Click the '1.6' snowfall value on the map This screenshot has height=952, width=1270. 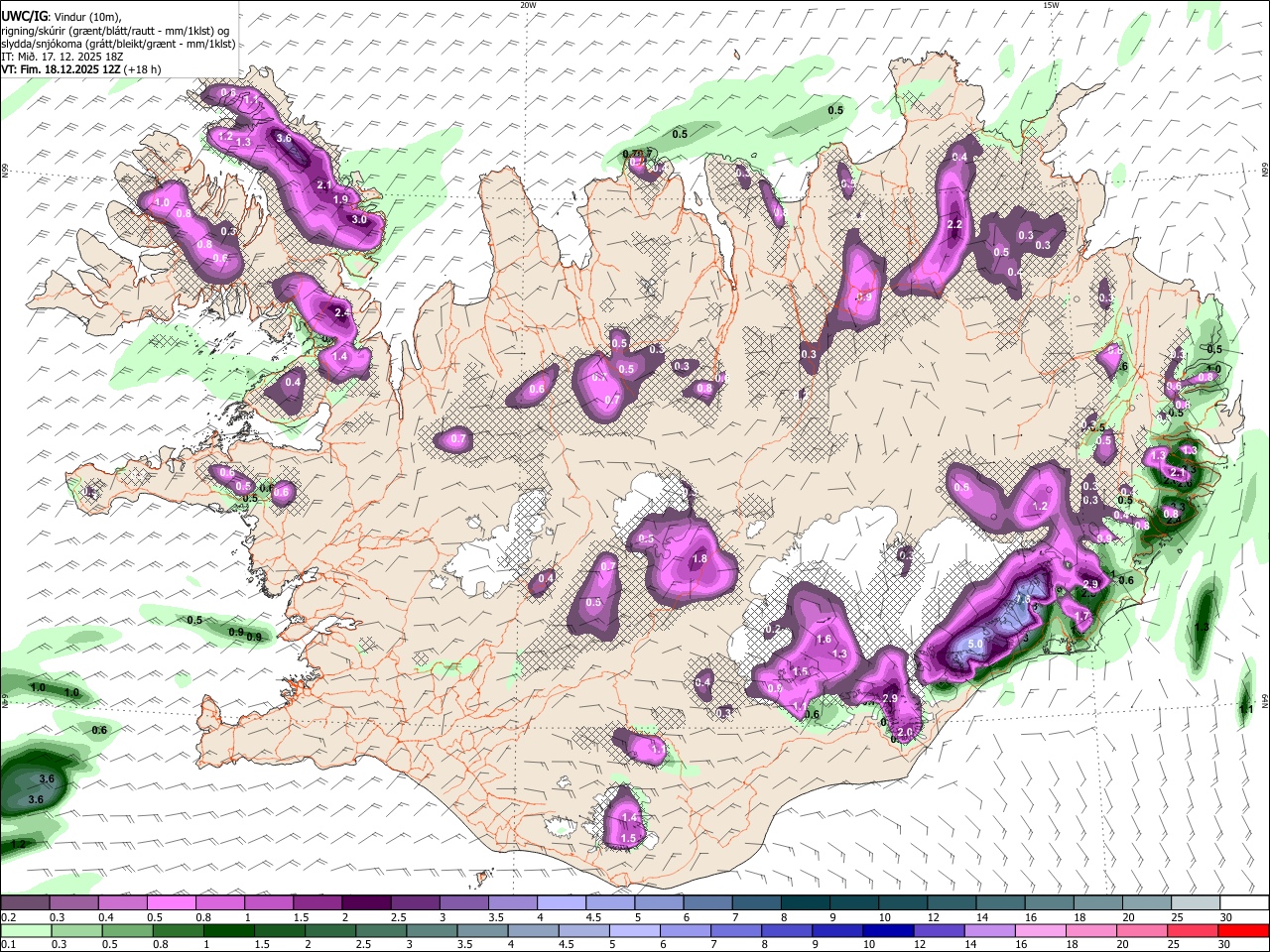[x=824, y=640]
